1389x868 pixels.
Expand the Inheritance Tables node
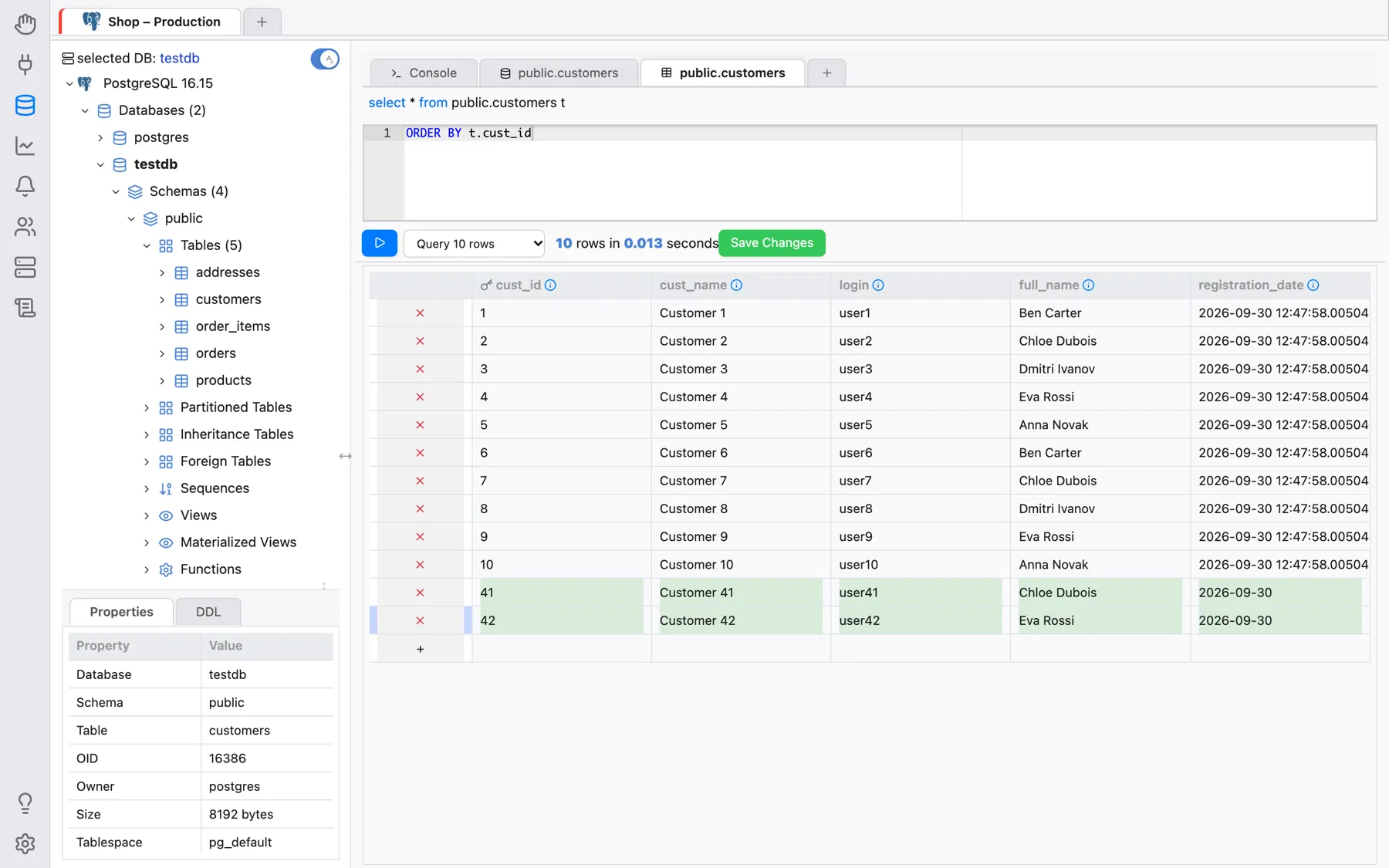[x=147, y=434]
